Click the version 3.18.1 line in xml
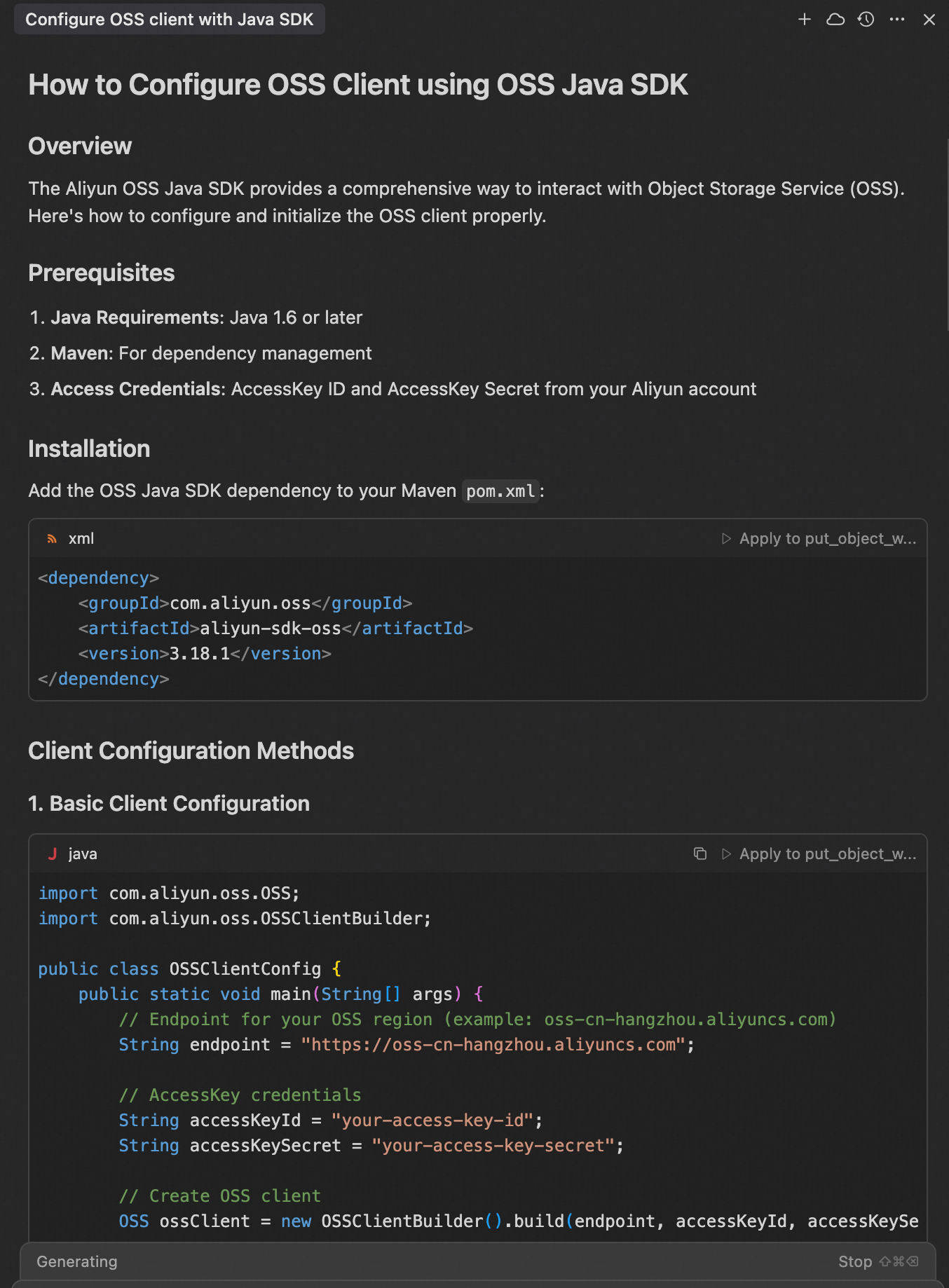Image resolution: width=949 pixels, height=1288 pixels. pos(205,654)
